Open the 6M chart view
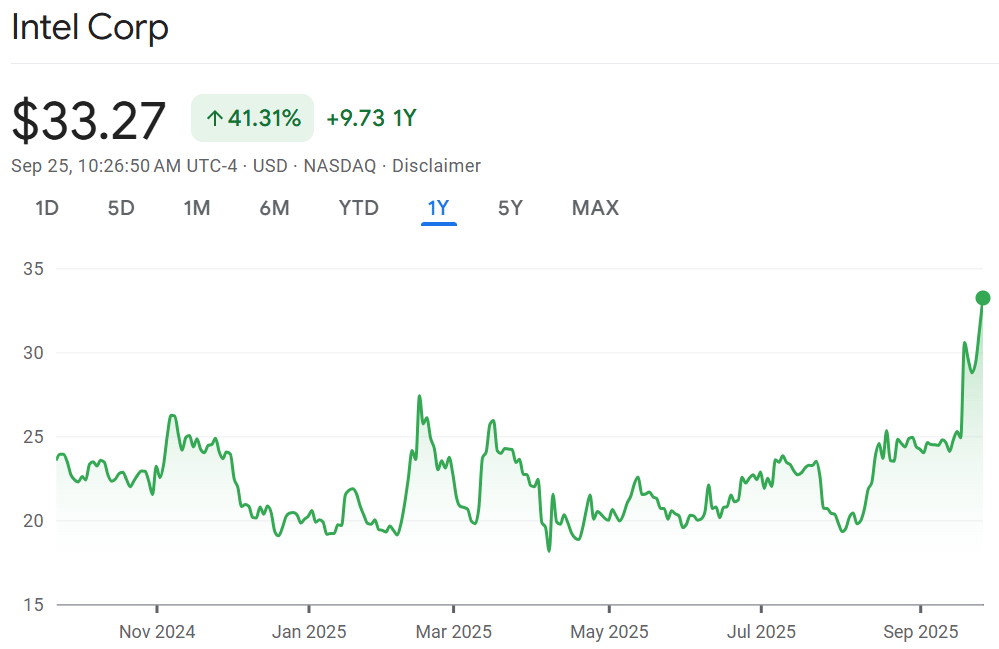Image resolution: width=999 pixels, height=649 pixels. 275,208
